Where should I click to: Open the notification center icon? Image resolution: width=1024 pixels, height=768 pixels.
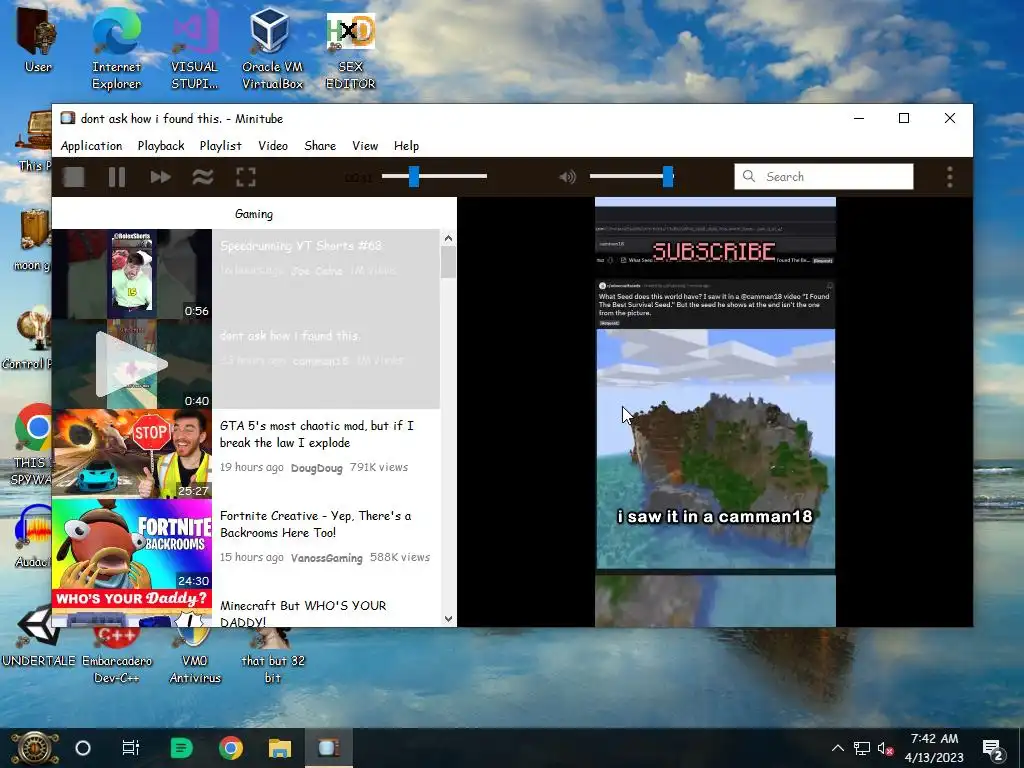pos(993,749)
